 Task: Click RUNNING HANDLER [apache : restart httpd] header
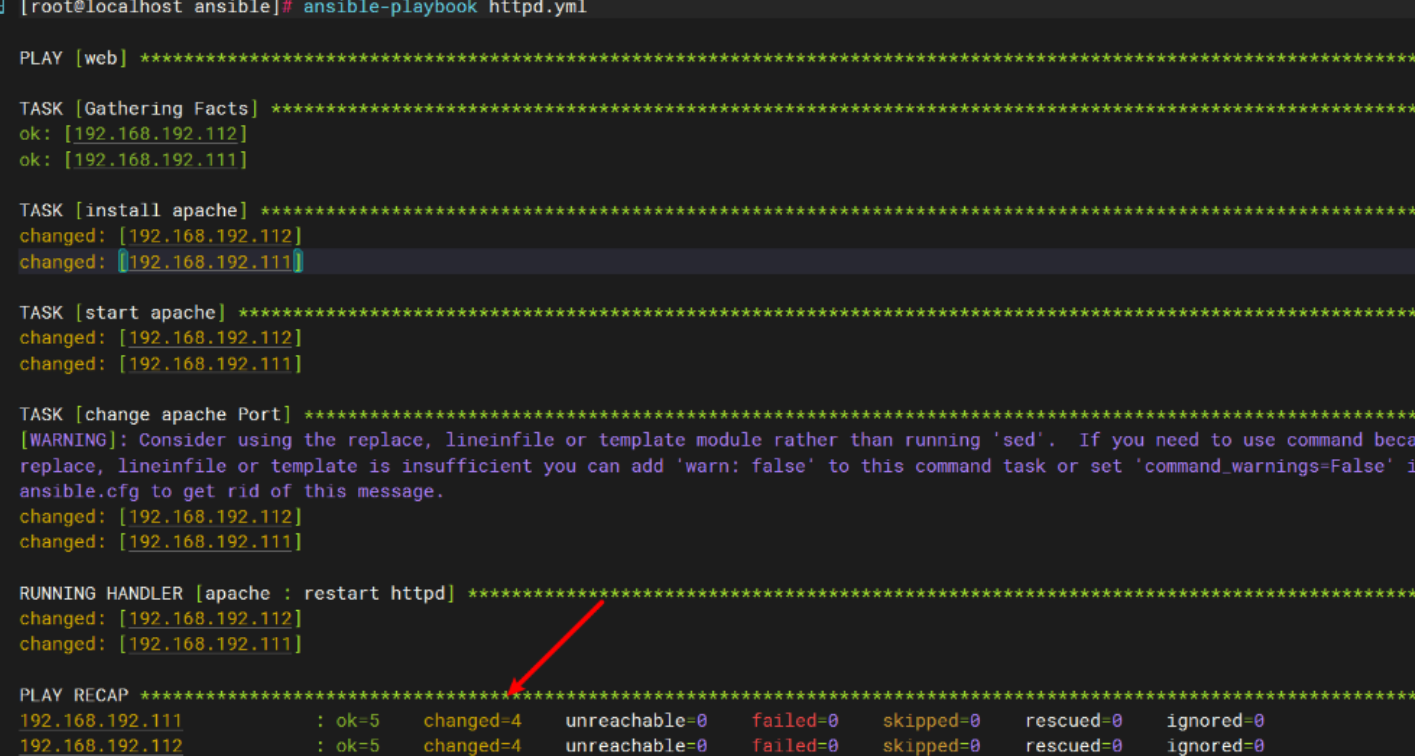(237, 594)
